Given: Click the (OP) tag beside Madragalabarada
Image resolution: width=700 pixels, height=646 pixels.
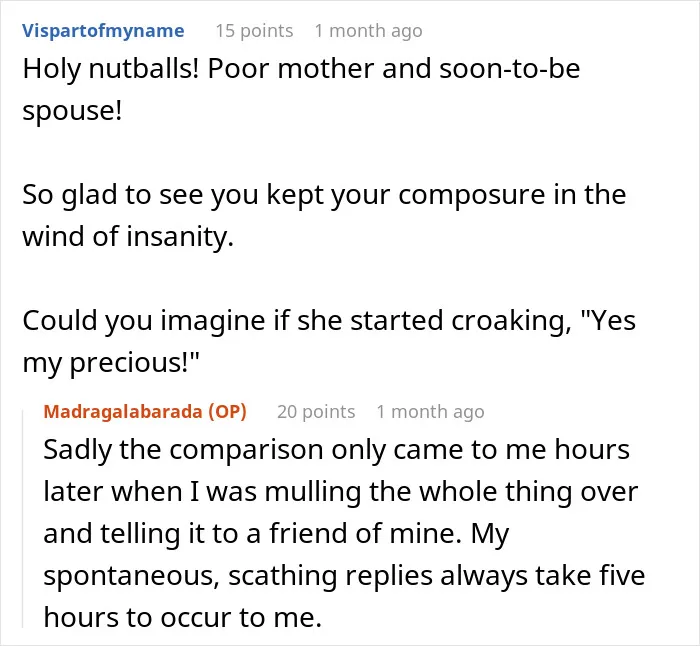Looking at the screenshot, I should [228, 412].
